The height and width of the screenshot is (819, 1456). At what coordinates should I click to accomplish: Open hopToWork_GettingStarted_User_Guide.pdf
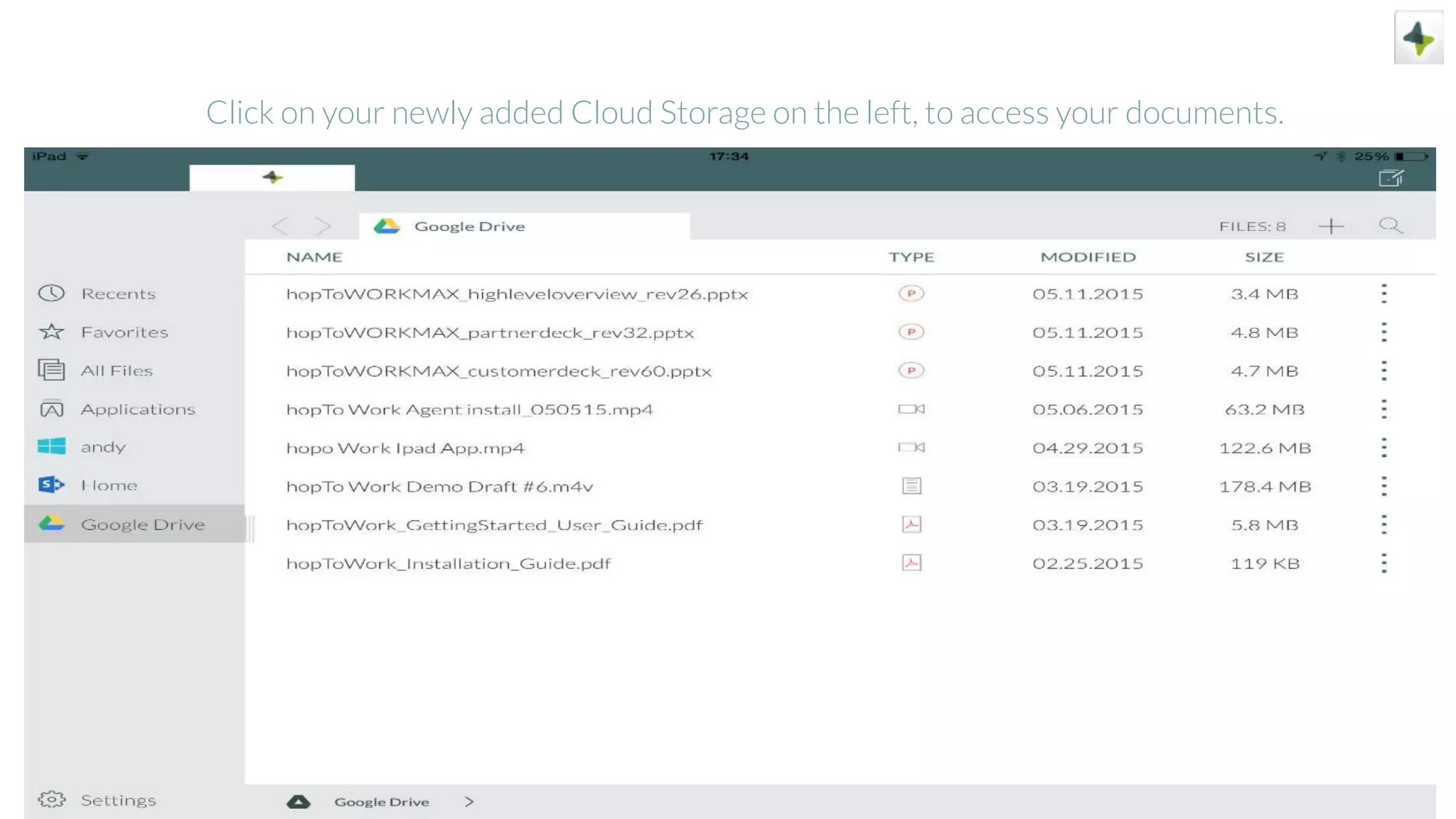(494, 525)
